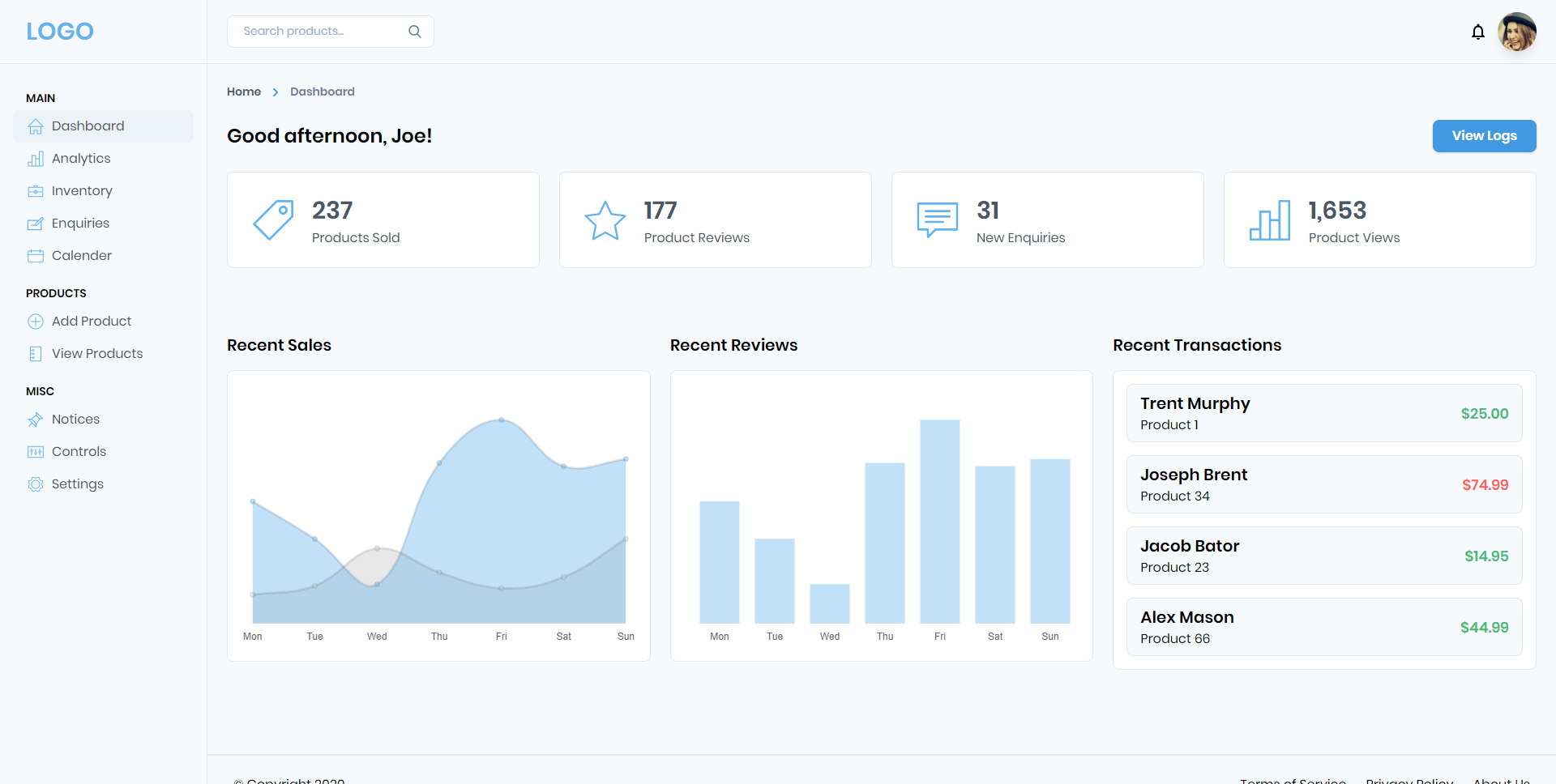Select Calender in the sidebar menu
1556x784 pixels.
(82, 256)
